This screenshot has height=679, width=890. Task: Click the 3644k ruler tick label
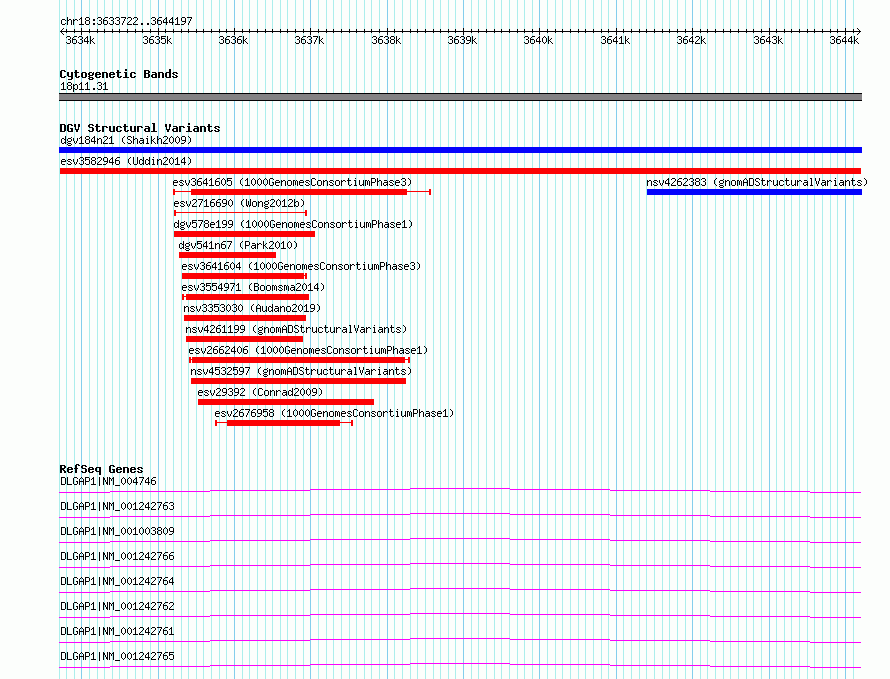(844, 40)
